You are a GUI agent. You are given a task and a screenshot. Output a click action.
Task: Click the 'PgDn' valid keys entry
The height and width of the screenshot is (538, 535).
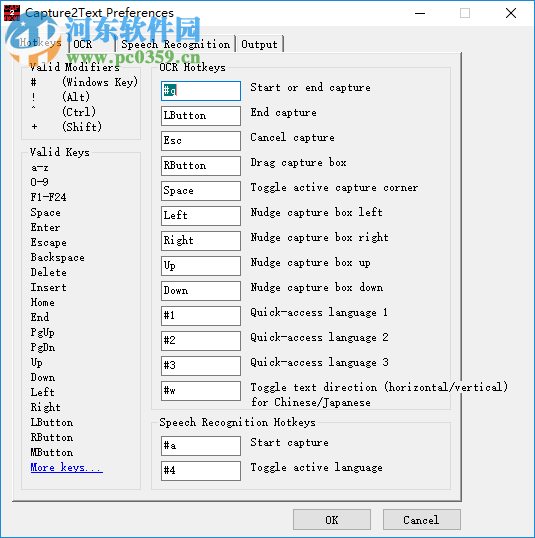[x=43, y=348]
